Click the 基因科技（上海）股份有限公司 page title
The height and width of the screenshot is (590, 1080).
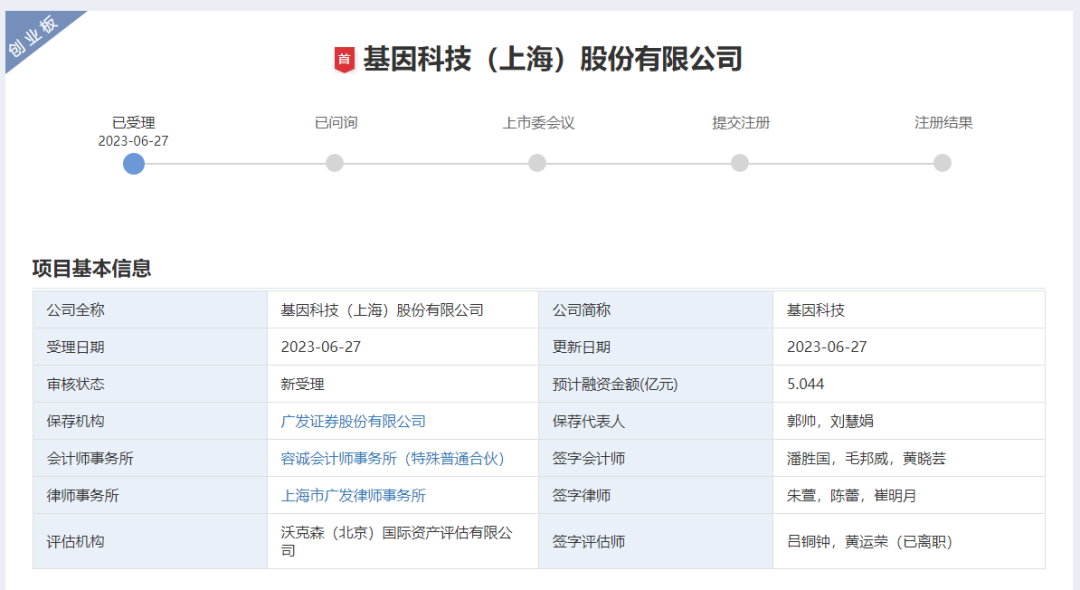point(552,59)
